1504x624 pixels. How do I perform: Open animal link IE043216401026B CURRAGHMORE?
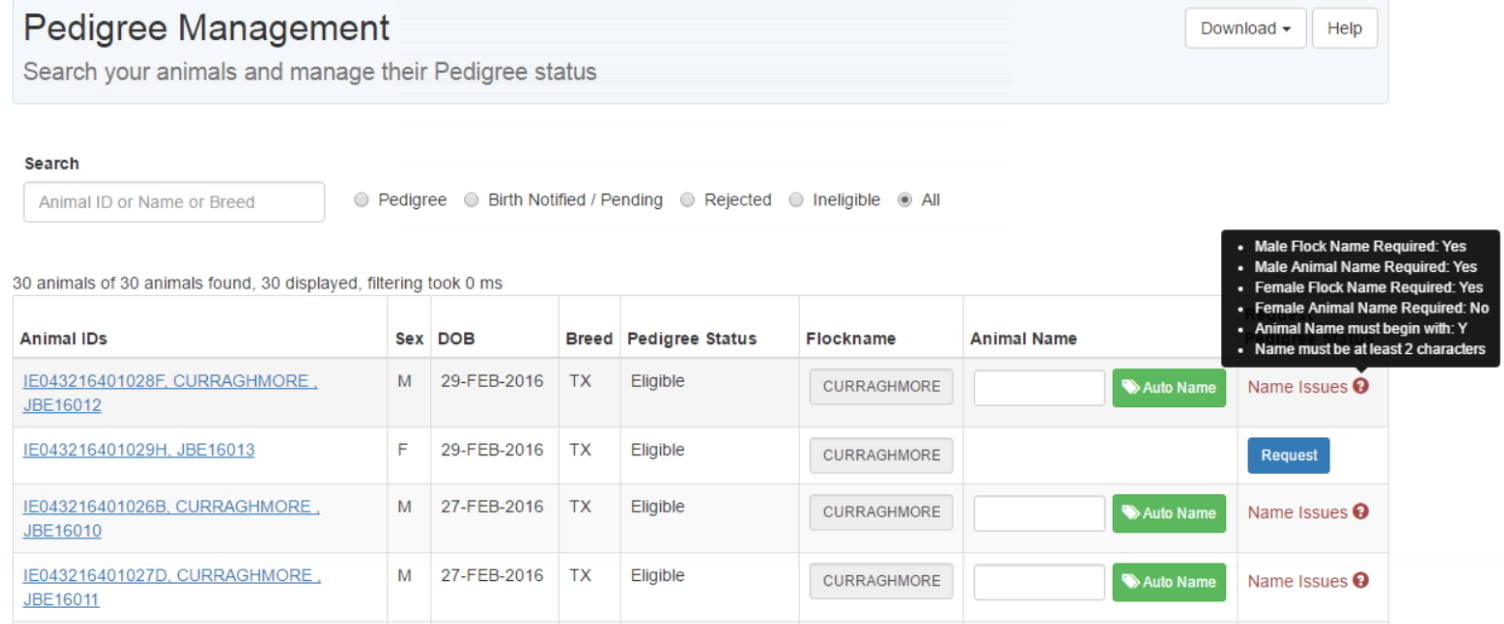click(171, 518)
